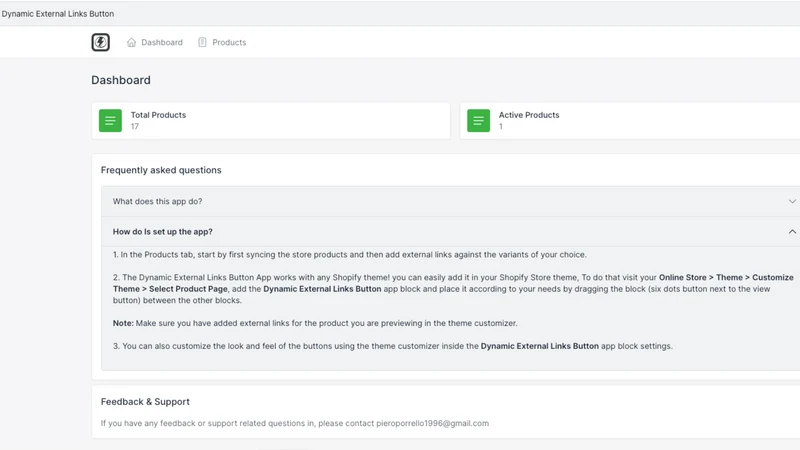Click the Active Products count 1
The width and height of the screenshot is (800, 450).
pos(501,127)
